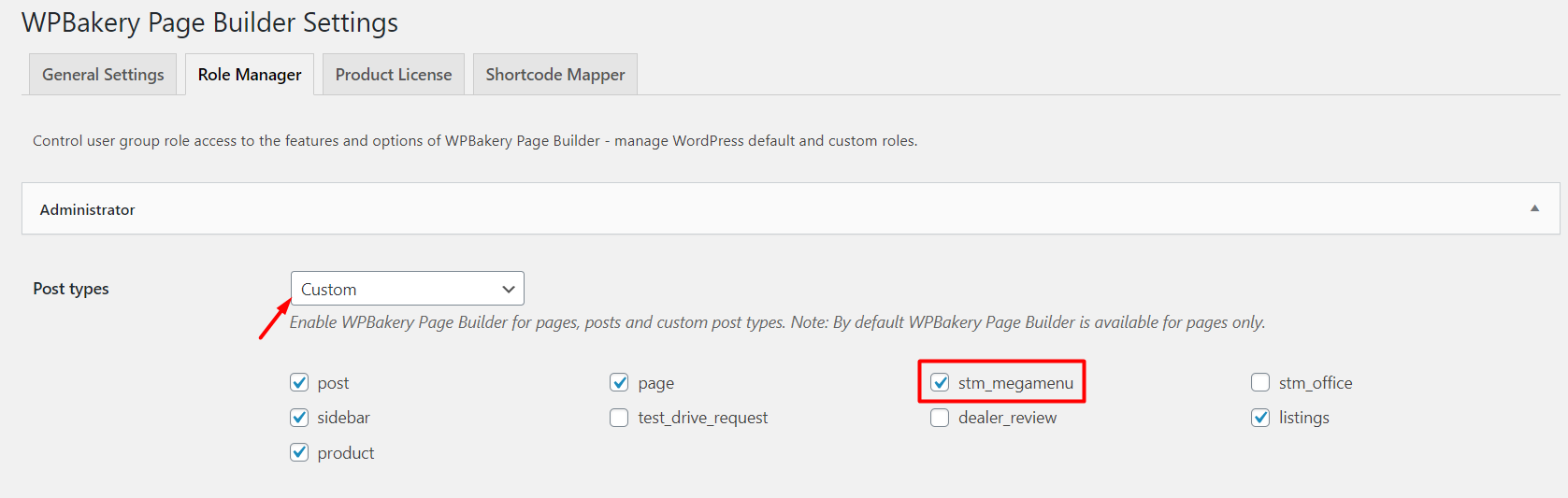The width and height of the screenshot is (1568, 498).
Task: Check the dealer_review checkbox
Action: 940,418
